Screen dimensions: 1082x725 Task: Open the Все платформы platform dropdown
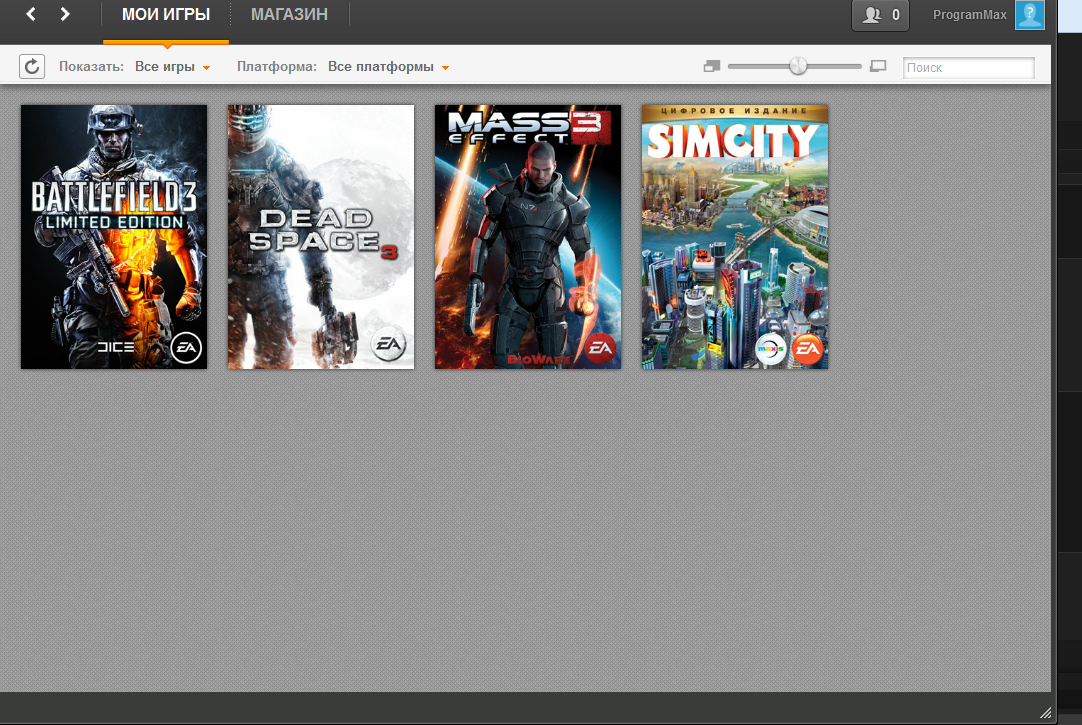(x=388, y=67)
